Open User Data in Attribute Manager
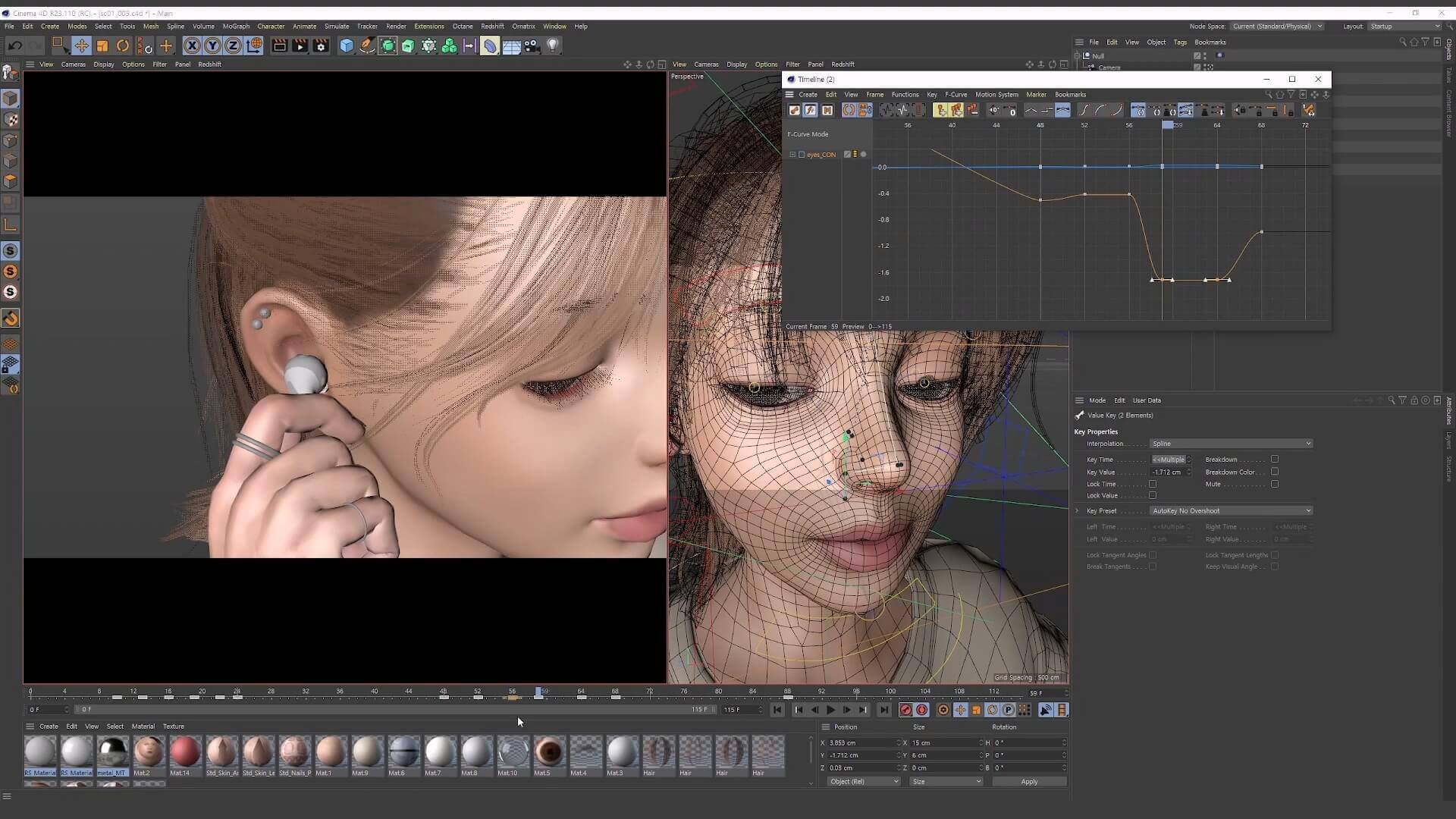1456x819 pixels. [x=1147, y=400]
